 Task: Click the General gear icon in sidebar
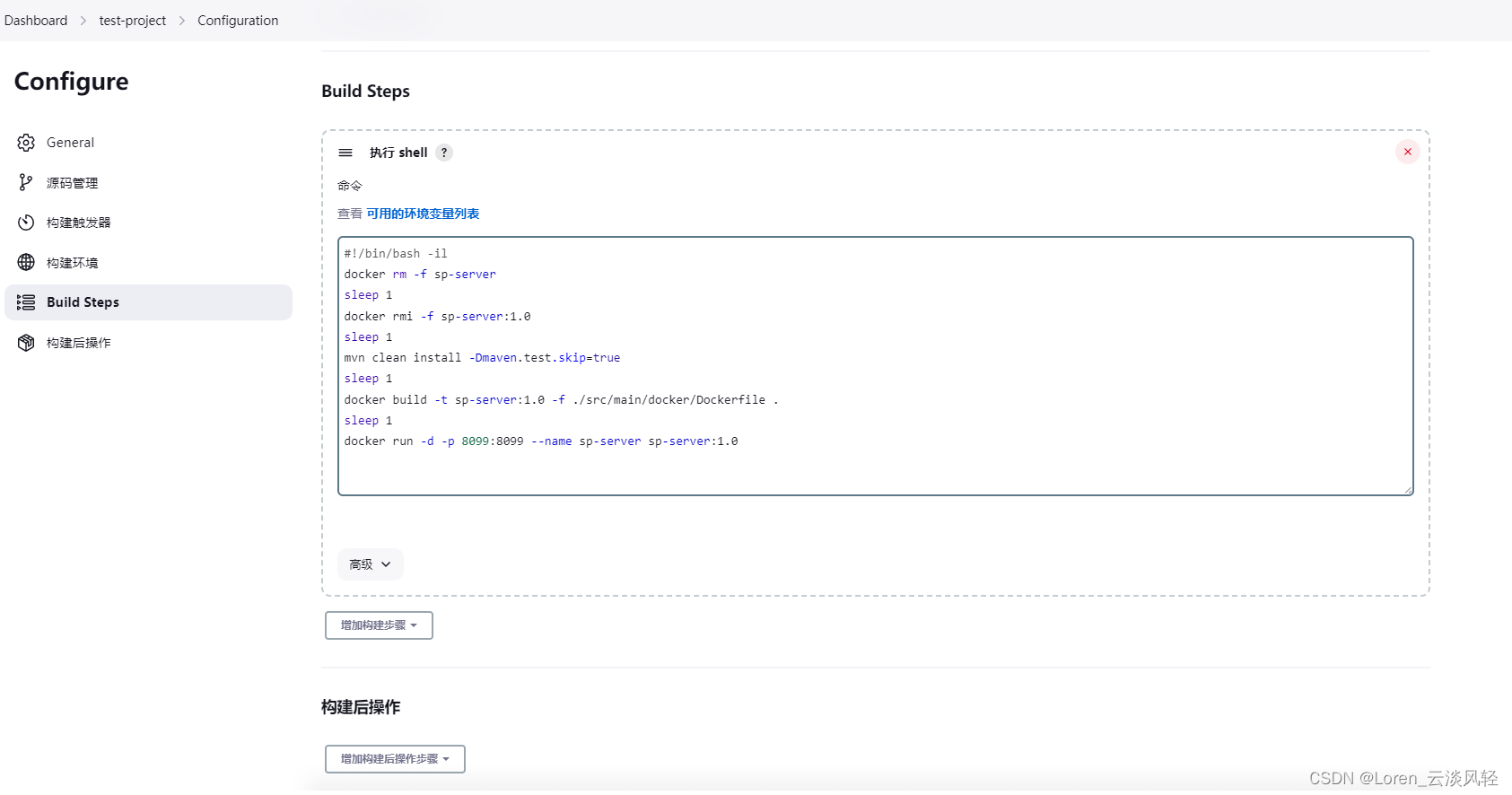click(26, 143)
